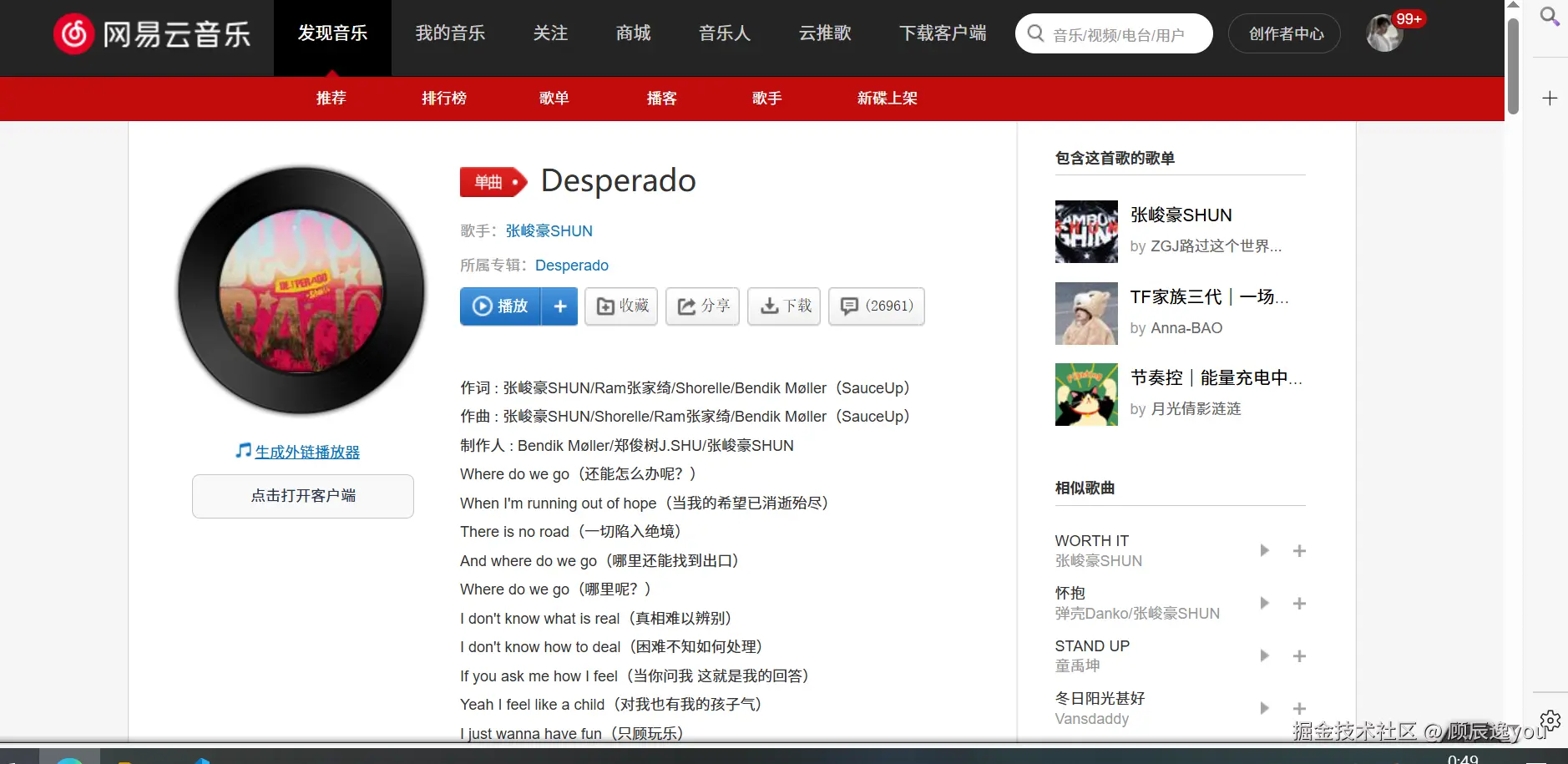Open TF家族三代 playlist thumbnail

(x=1086, y=313)
